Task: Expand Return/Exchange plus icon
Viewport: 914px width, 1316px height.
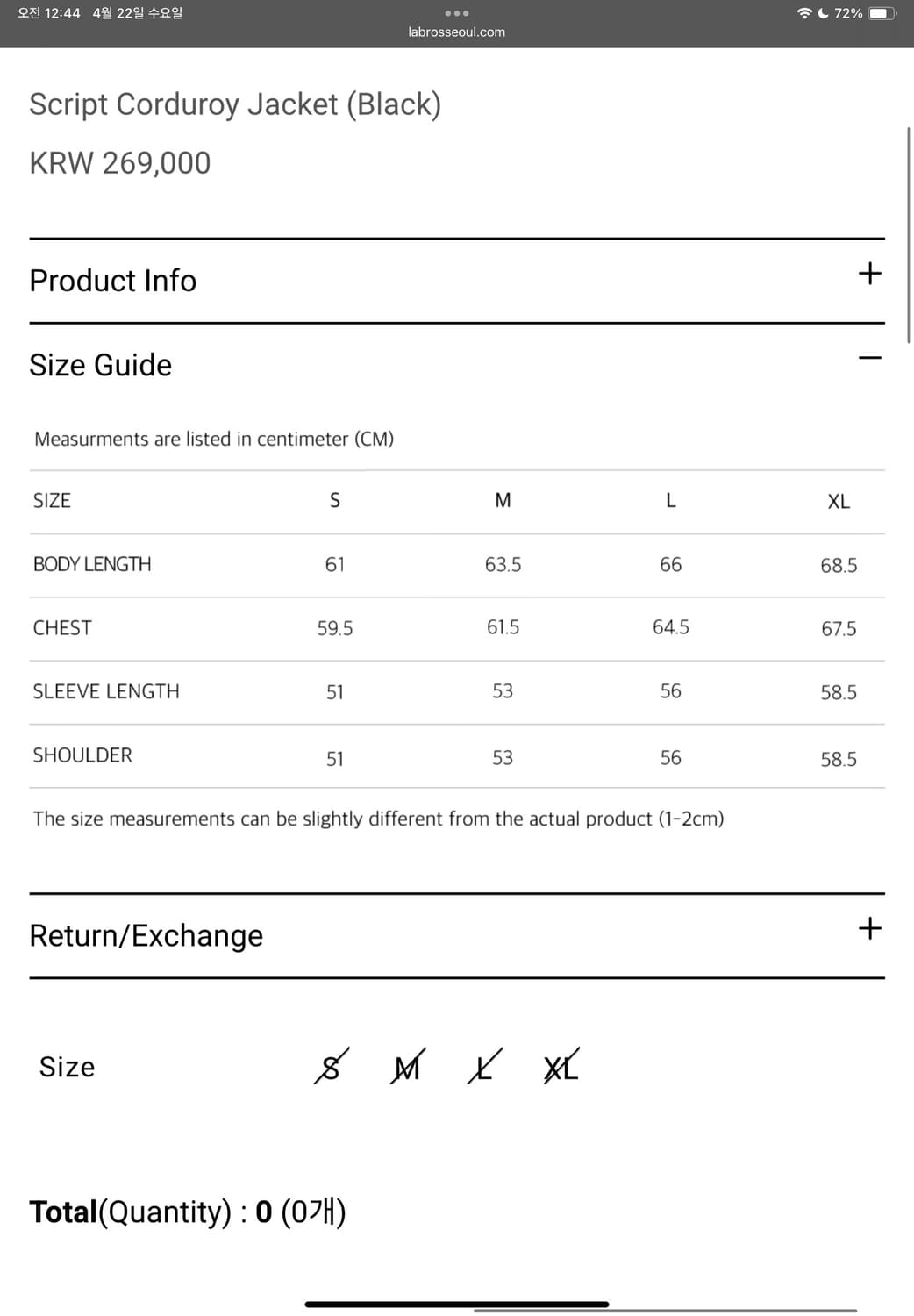Action: 869,928
